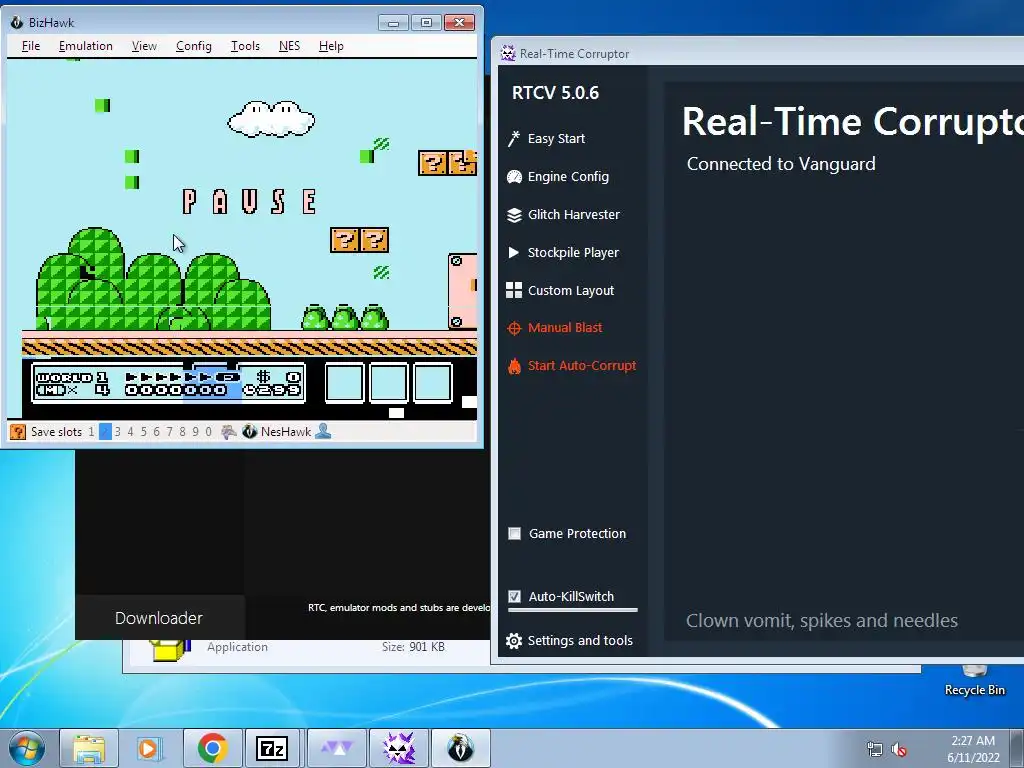Click the Size: 901 KB file detail
Image resolution: width=1024 pixels, height=768 pixels.
413,647
